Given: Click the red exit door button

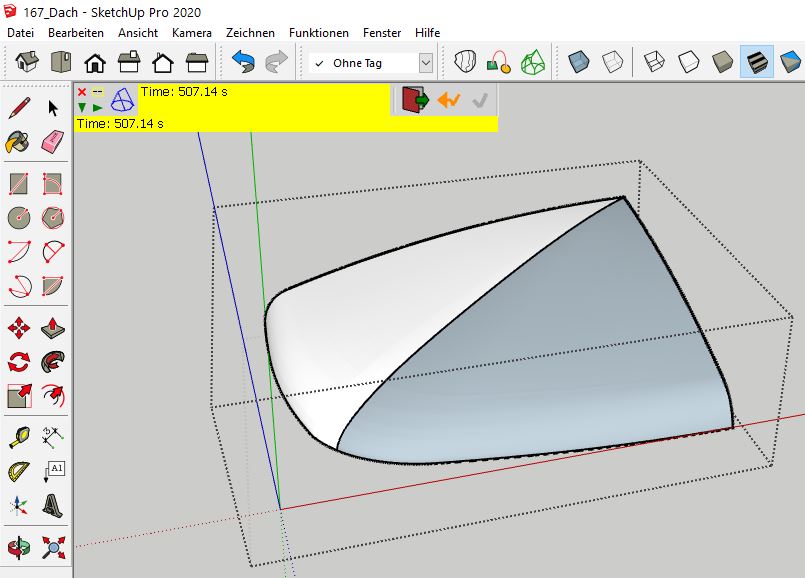Looking at the screenshot, I should point(414,99).
